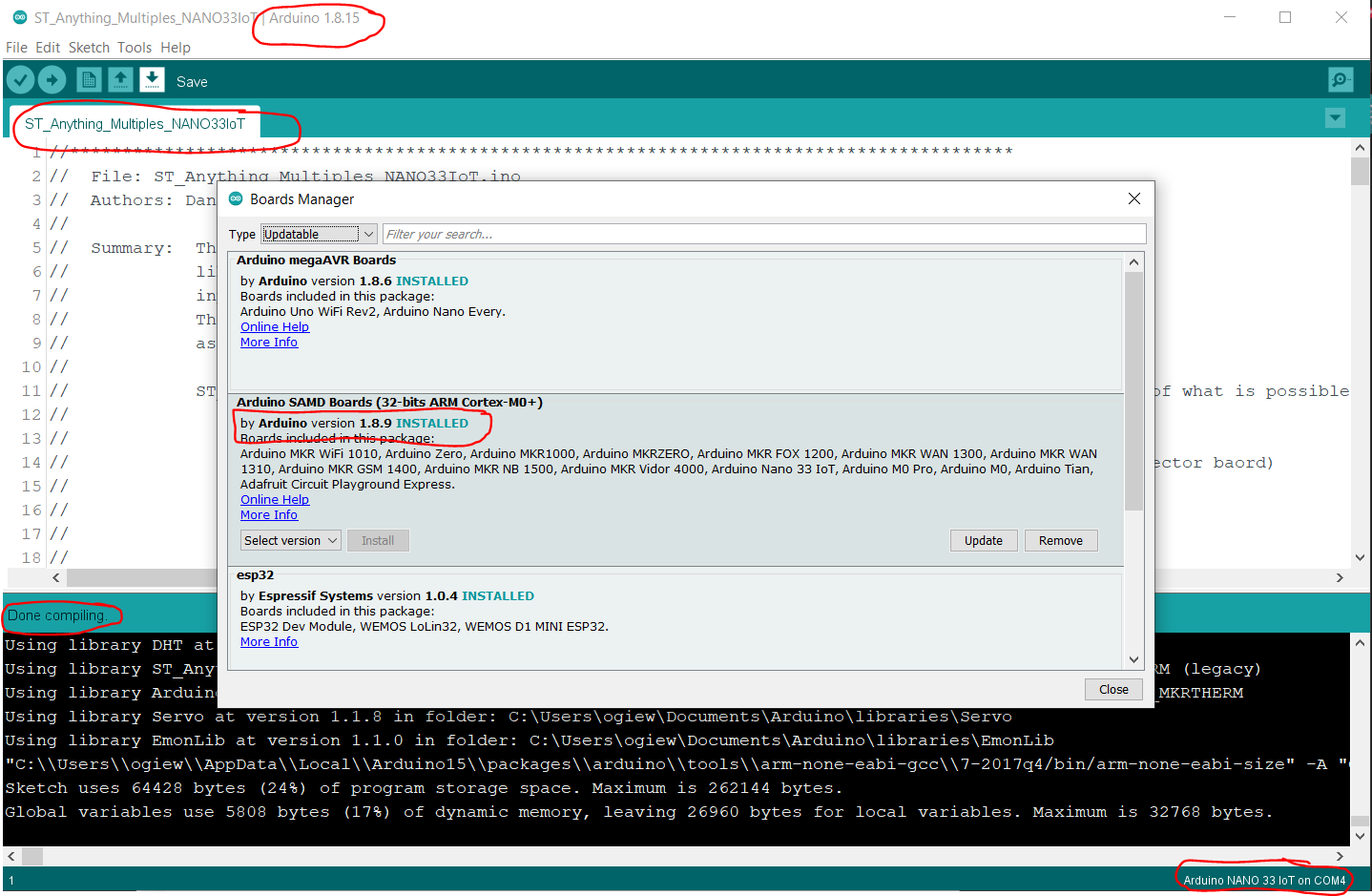Open the Help menu
This screenshot has height=896, width=1372.
pos(176,48)
